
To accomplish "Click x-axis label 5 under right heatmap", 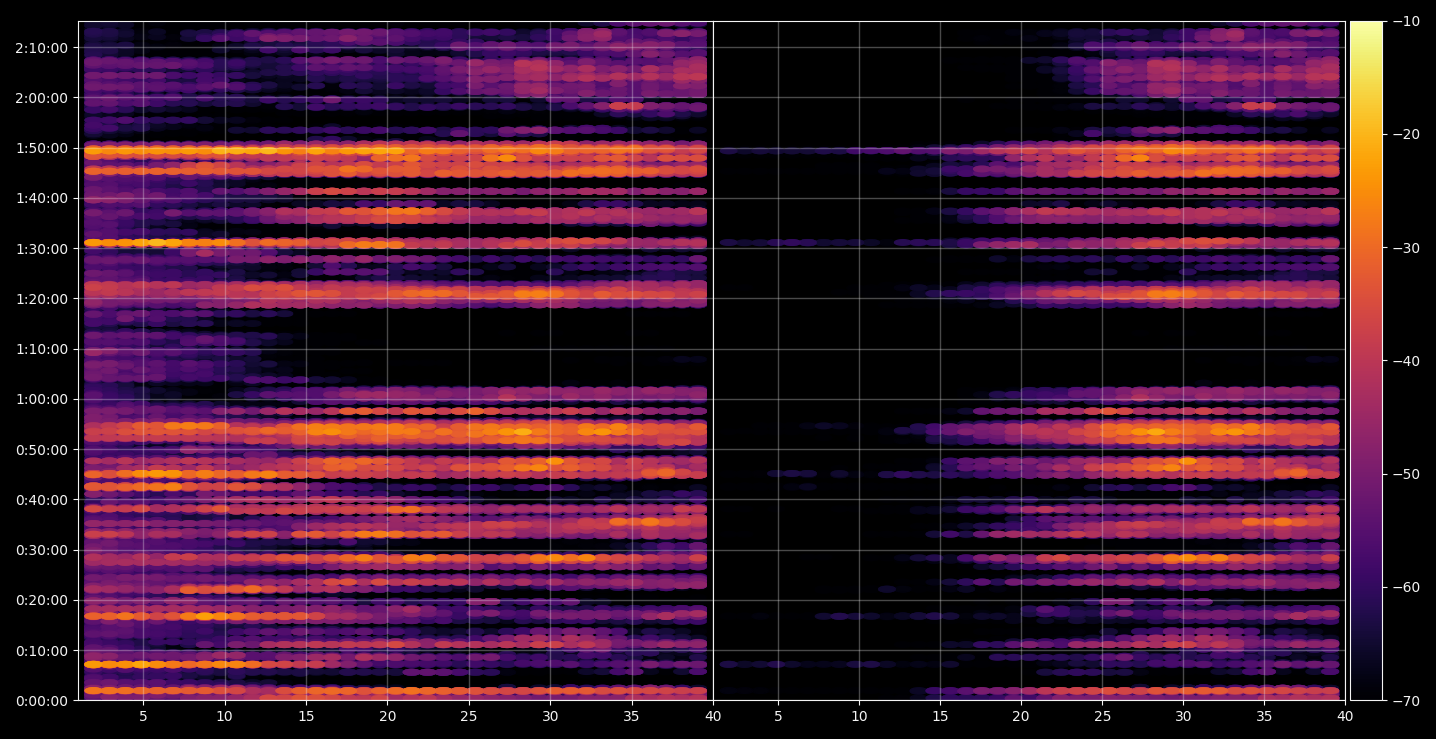I will point(777,717).
